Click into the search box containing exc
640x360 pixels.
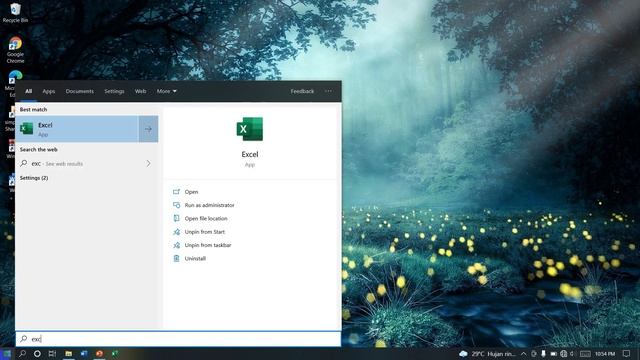coord(178,339)
